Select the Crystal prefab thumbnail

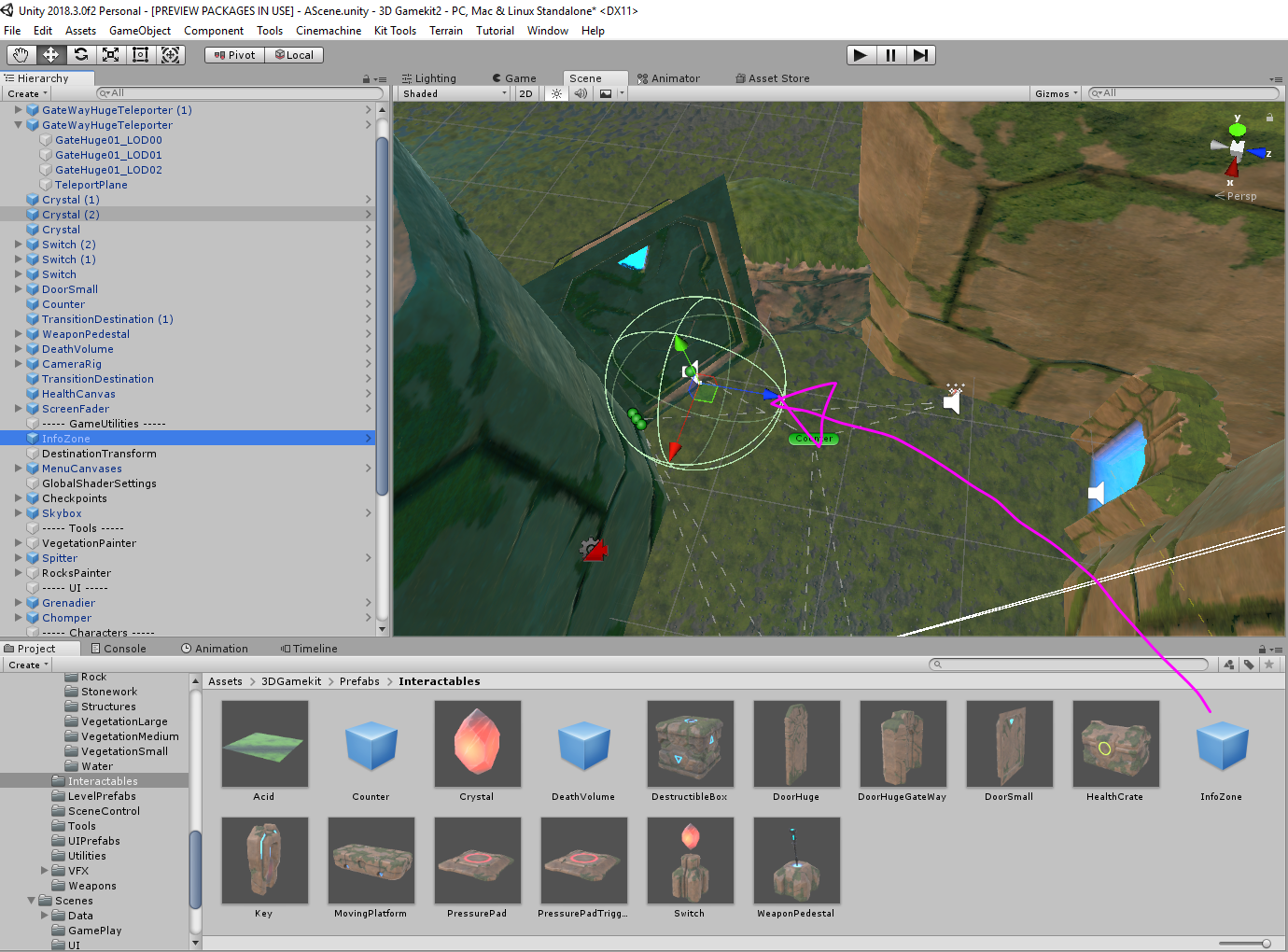[477, 744]
